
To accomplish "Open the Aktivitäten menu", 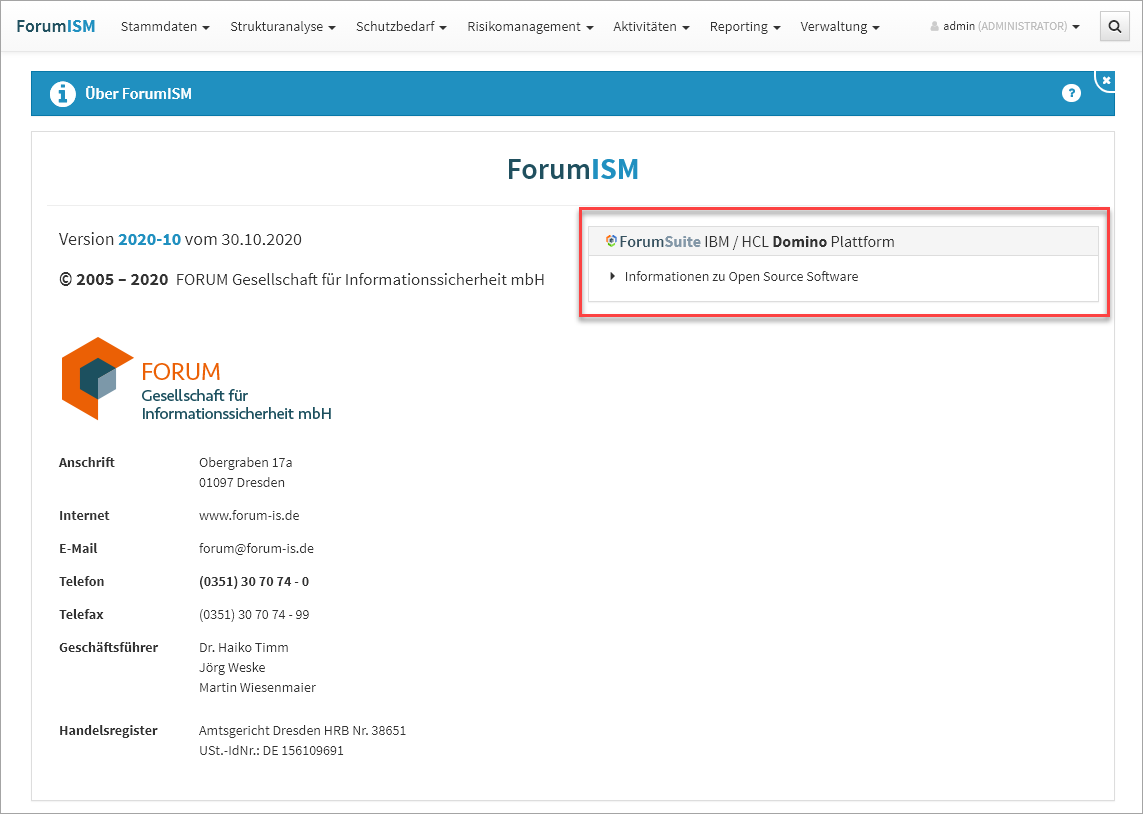I will 651,26.
